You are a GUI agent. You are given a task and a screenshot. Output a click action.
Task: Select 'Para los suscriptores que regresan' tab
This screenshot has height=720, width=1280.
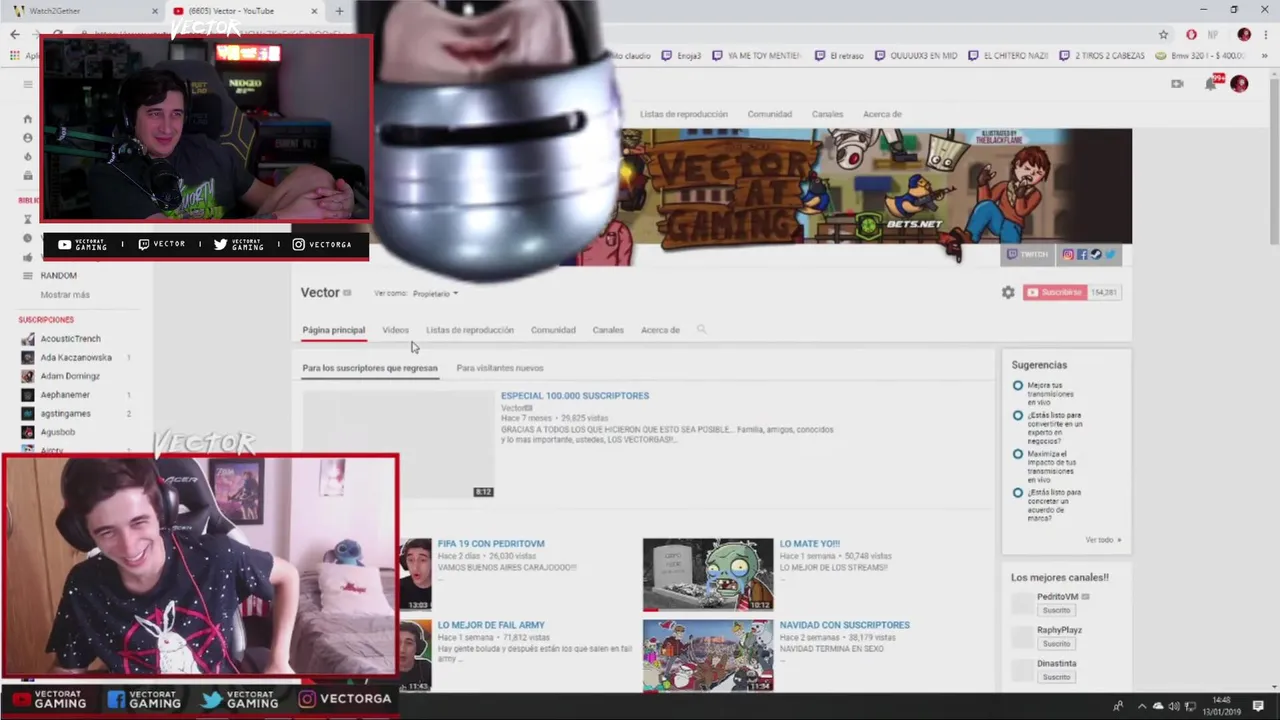(370, 368)
